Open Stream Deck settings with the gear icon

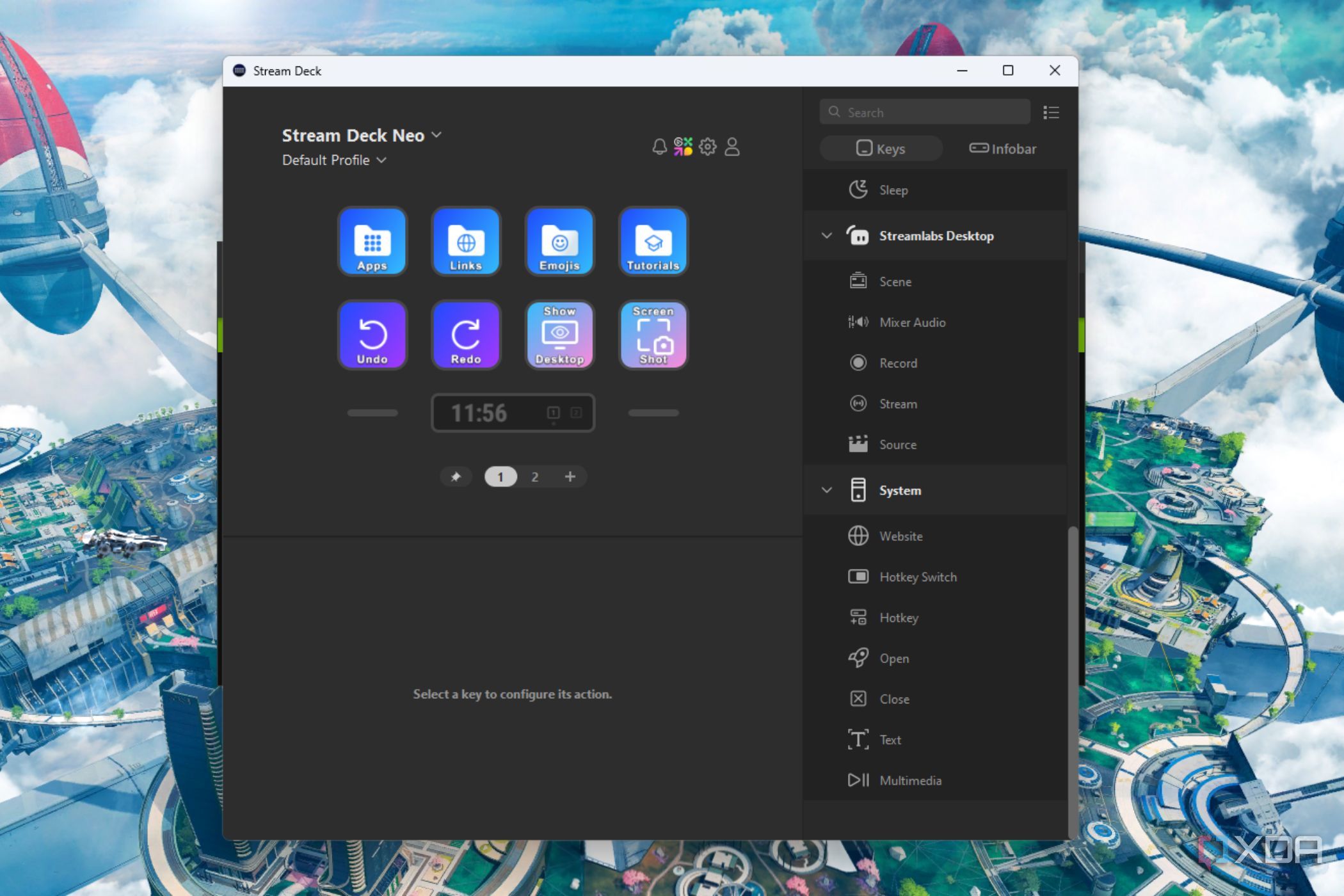pyautogui.click(x=708, y=147)
